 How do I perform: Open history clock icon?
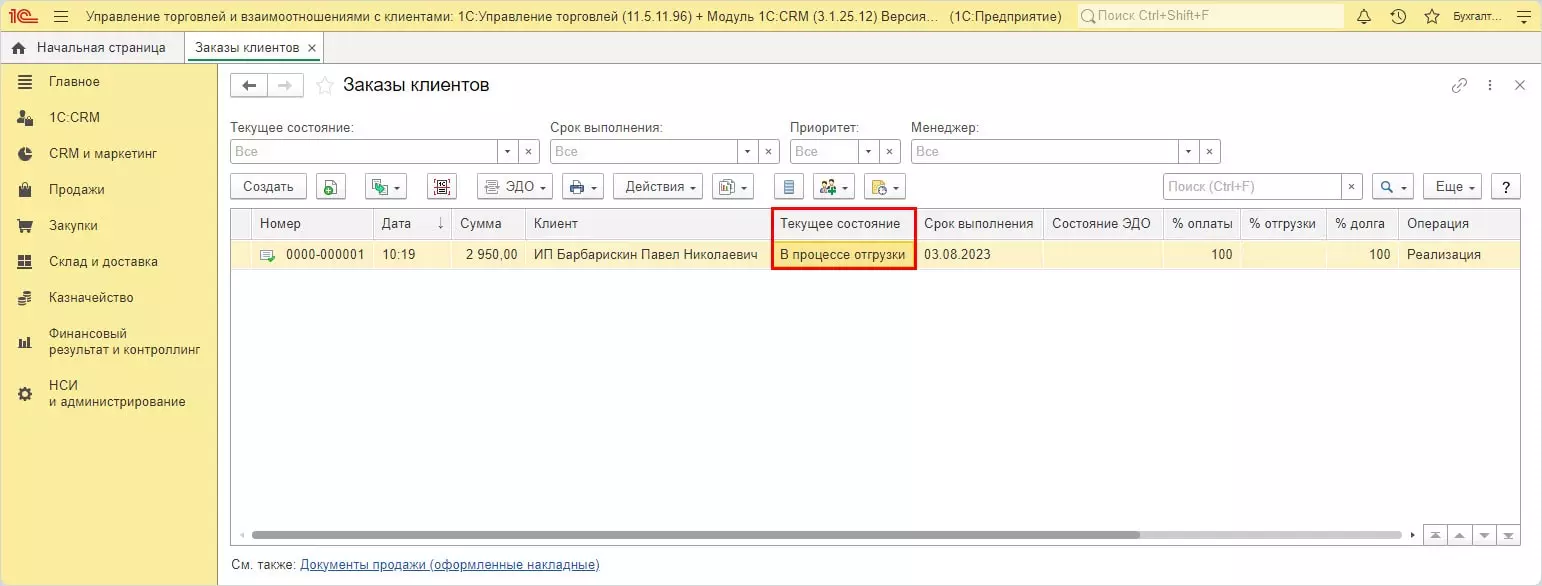[1398, 16]
